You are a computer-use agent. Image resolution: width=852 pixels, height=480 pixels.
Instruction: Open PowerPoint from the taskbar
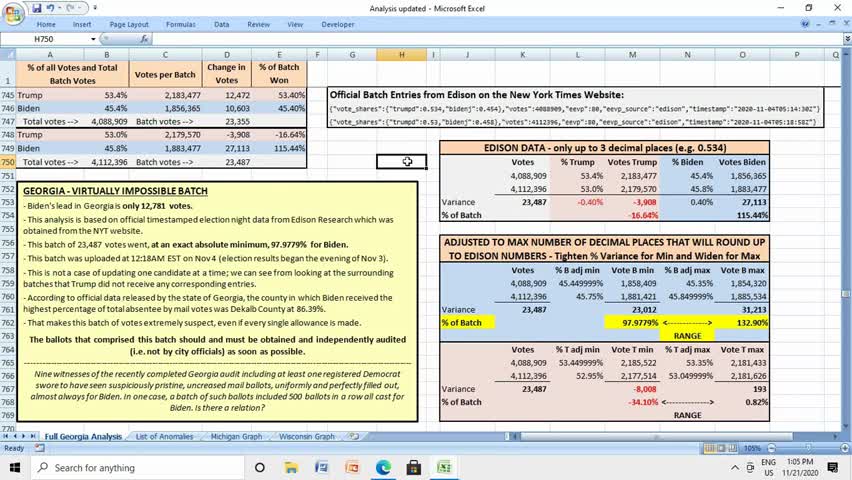tap(352, 467)
